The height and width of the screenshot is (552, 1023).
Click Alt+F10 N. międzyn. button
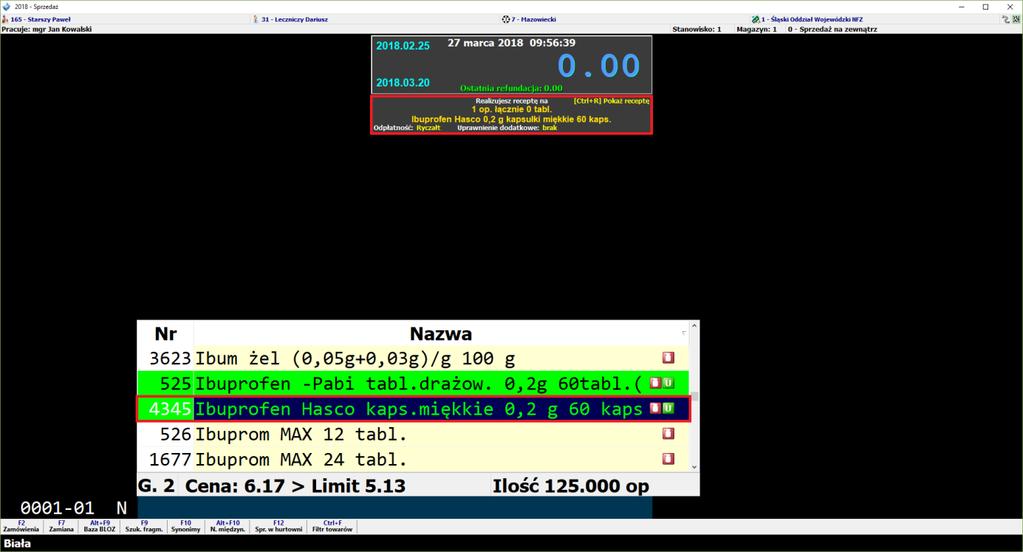[227, 527]
